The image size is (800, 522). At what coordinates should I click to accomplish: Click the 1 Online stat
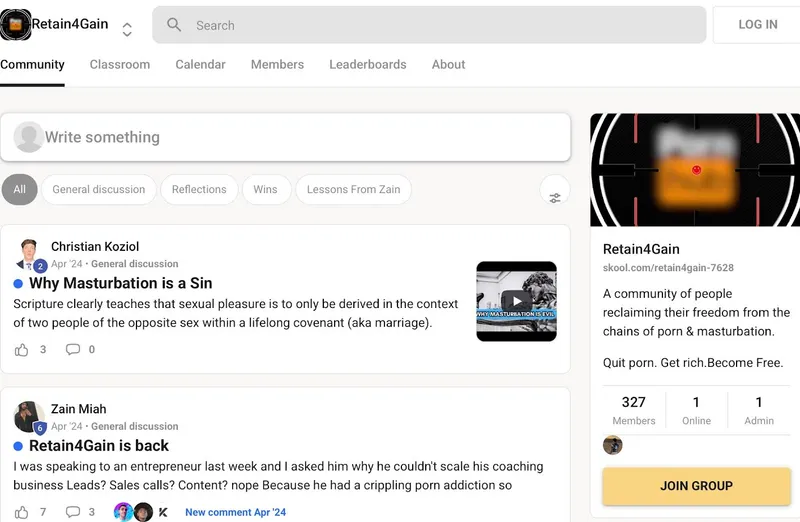coord(696,410)
